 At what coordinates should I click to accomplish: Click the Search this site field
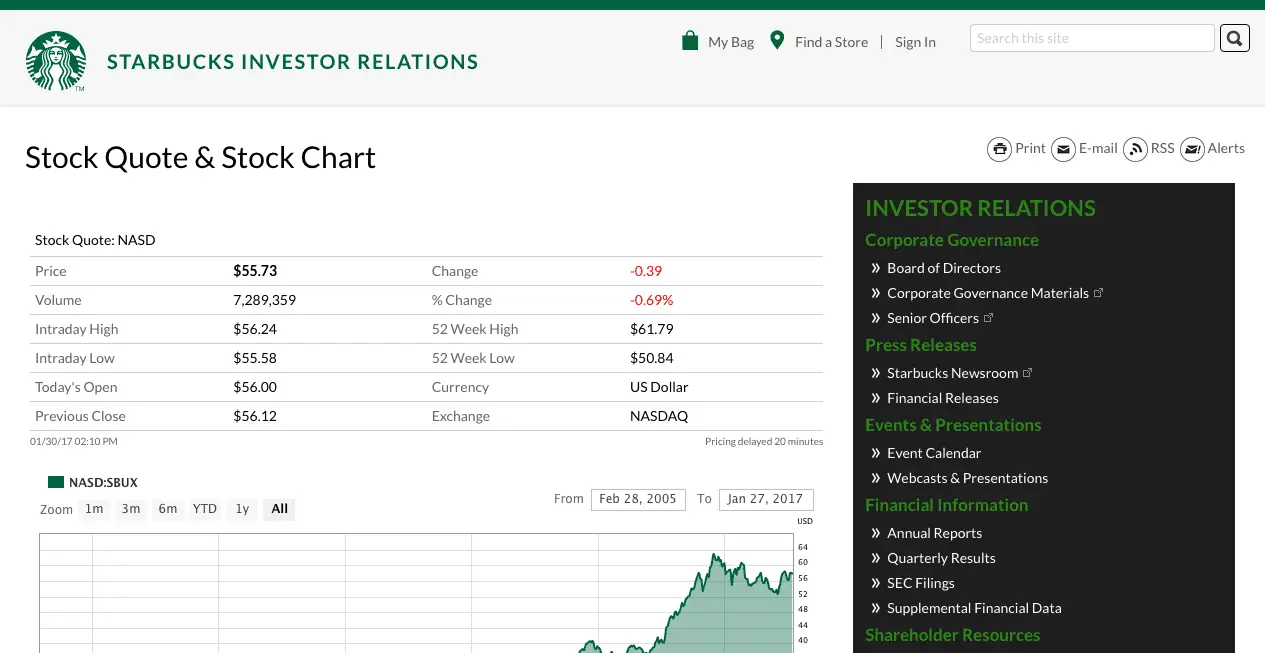click(x=1092, y=38)
